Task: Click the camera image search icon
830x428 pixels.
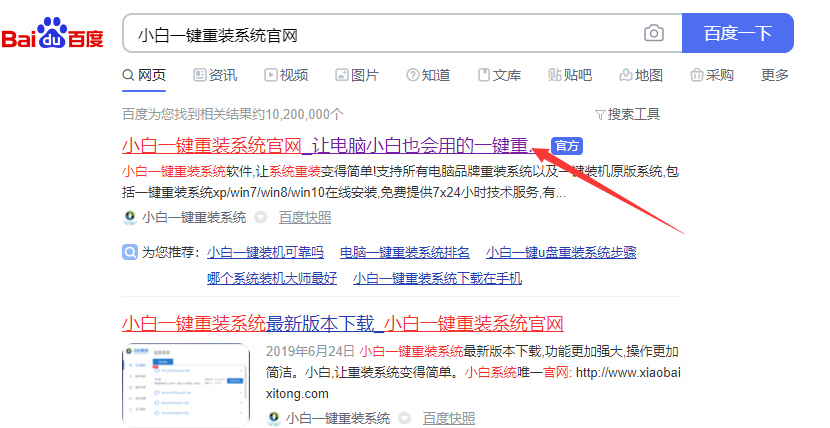Action: pyautogui.click(x=653, y=34)
